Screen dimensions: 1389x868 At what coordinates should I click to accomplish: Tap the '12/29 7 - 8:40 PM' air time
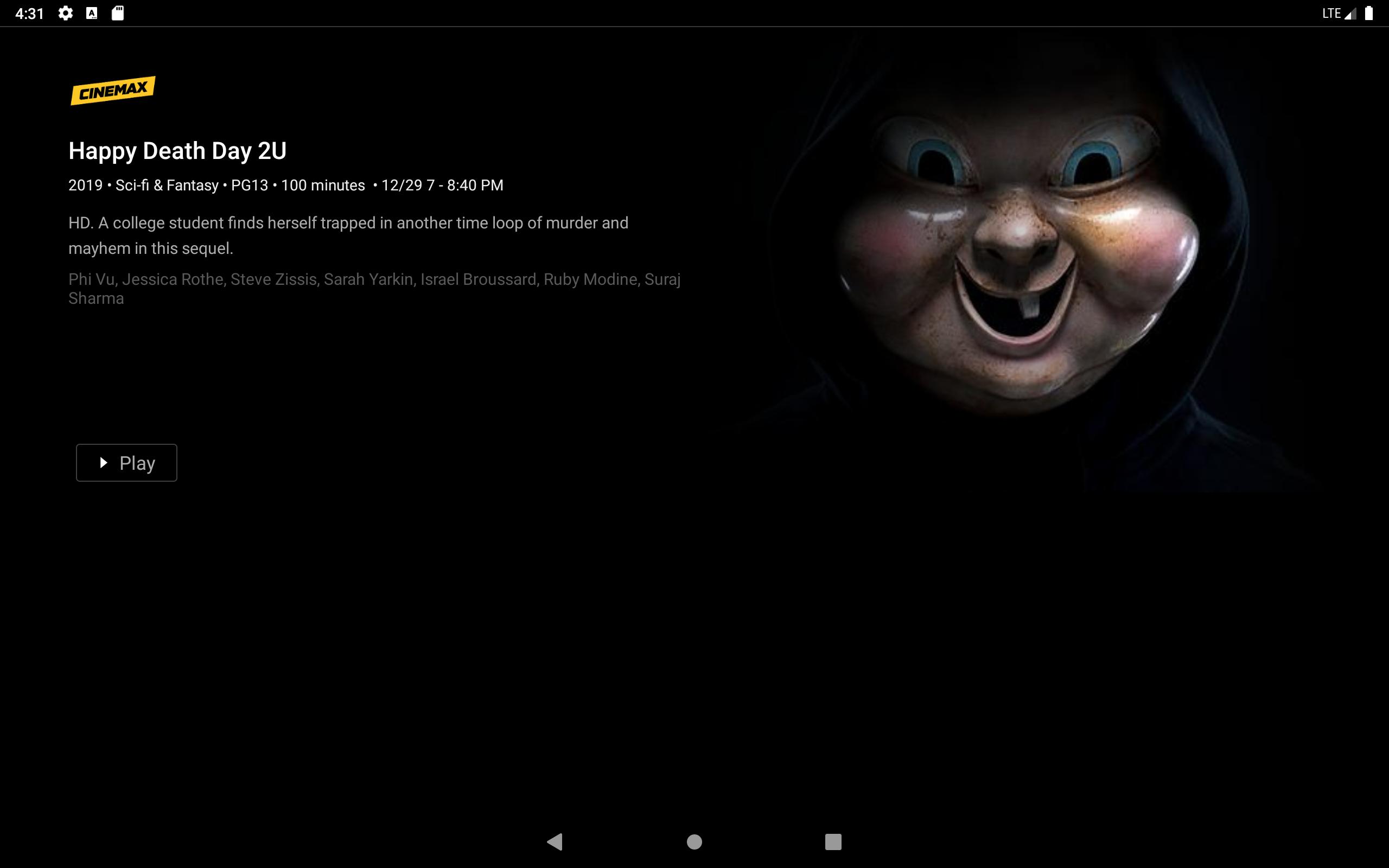[443, 186]
